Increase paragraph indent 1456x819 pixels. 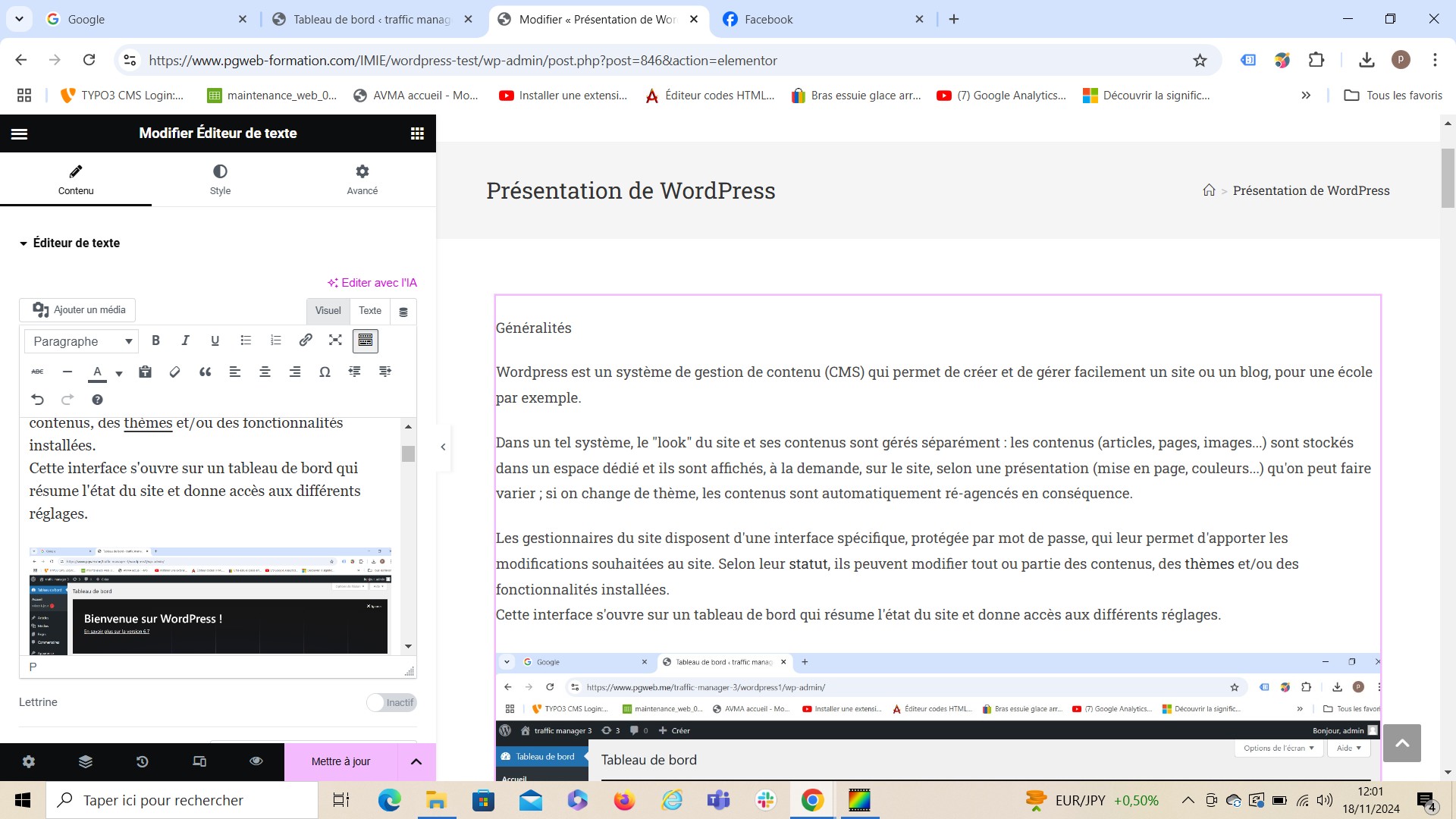pyautogui.click(x=385, y=372)
